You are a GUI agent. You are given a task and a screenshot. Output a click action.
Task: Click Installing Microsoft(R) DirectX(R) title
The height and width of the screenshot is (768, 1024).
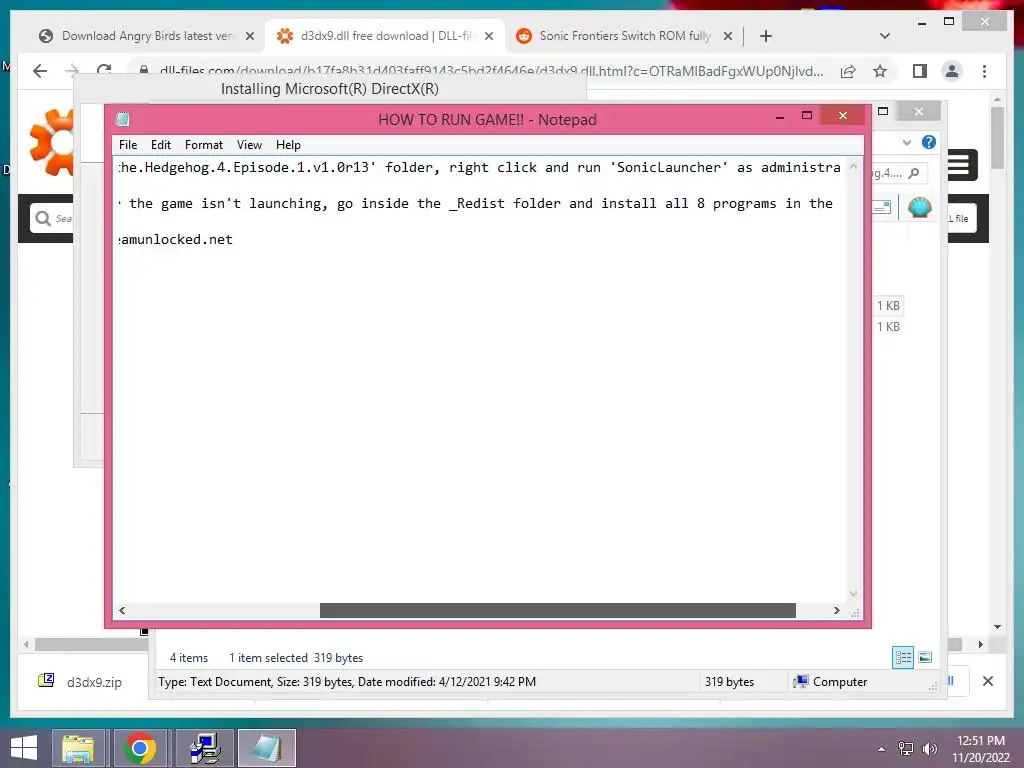(x=330, y=89)
